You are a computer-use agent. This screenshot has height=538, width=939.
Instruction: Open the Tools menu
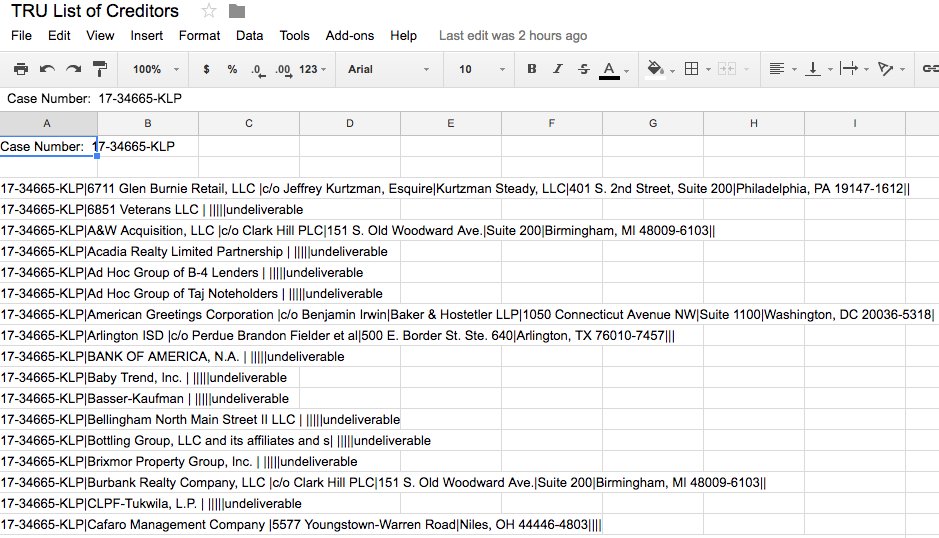click(x=295, y=35)
